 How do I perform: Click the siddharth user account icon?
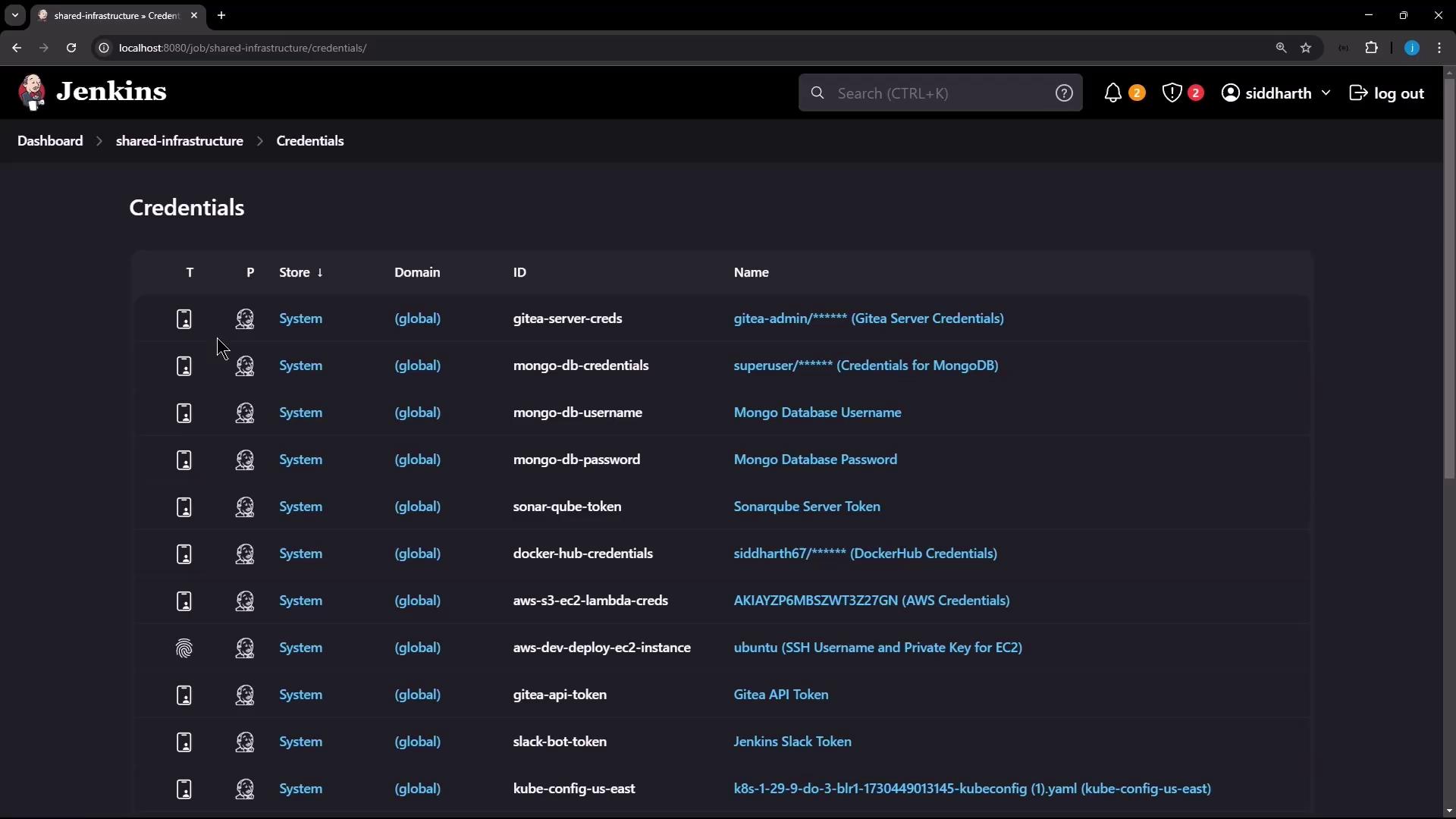click(x=1231, y=93)
